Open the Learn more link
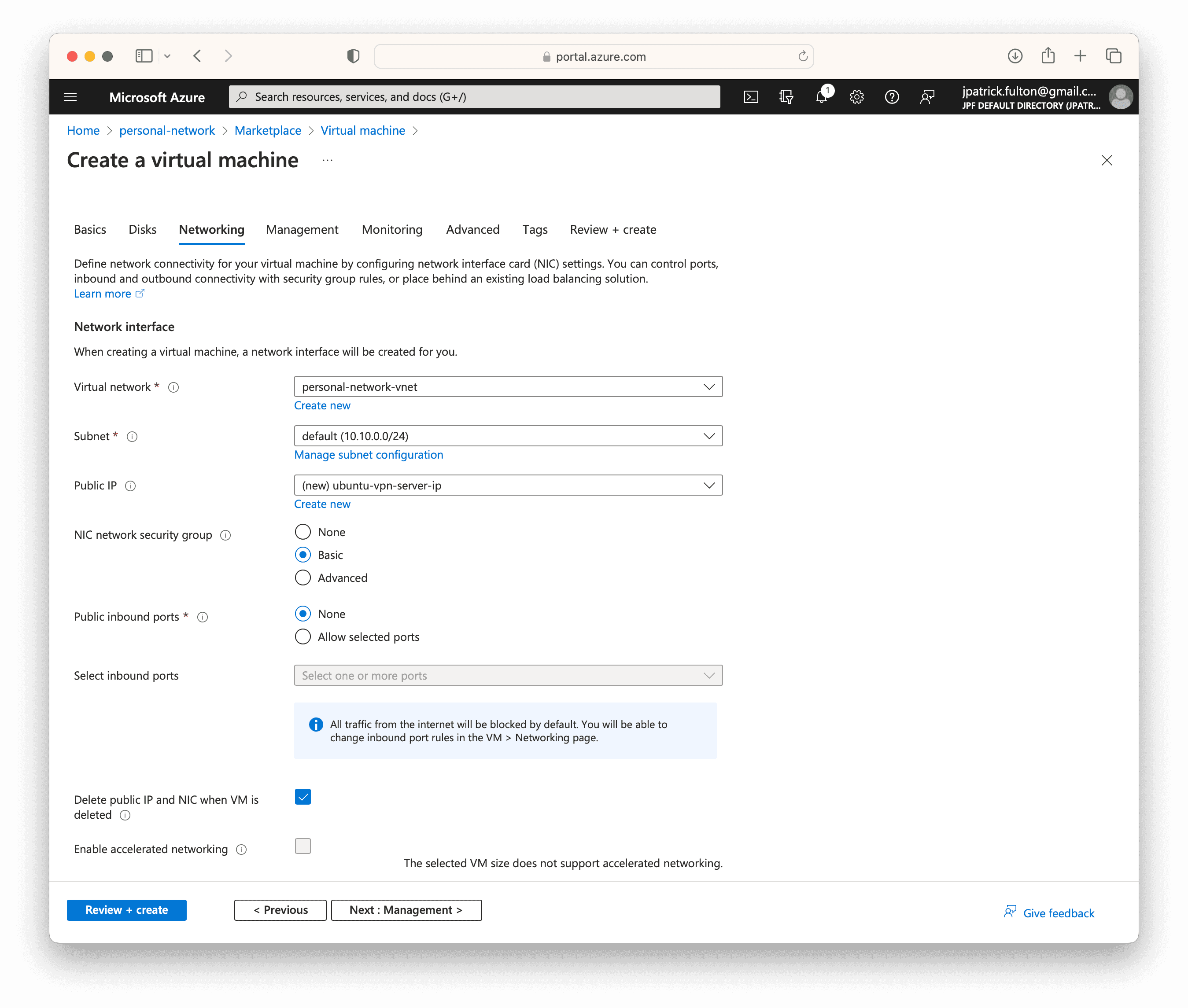Screen dimensions: 1188x1008 109,294
